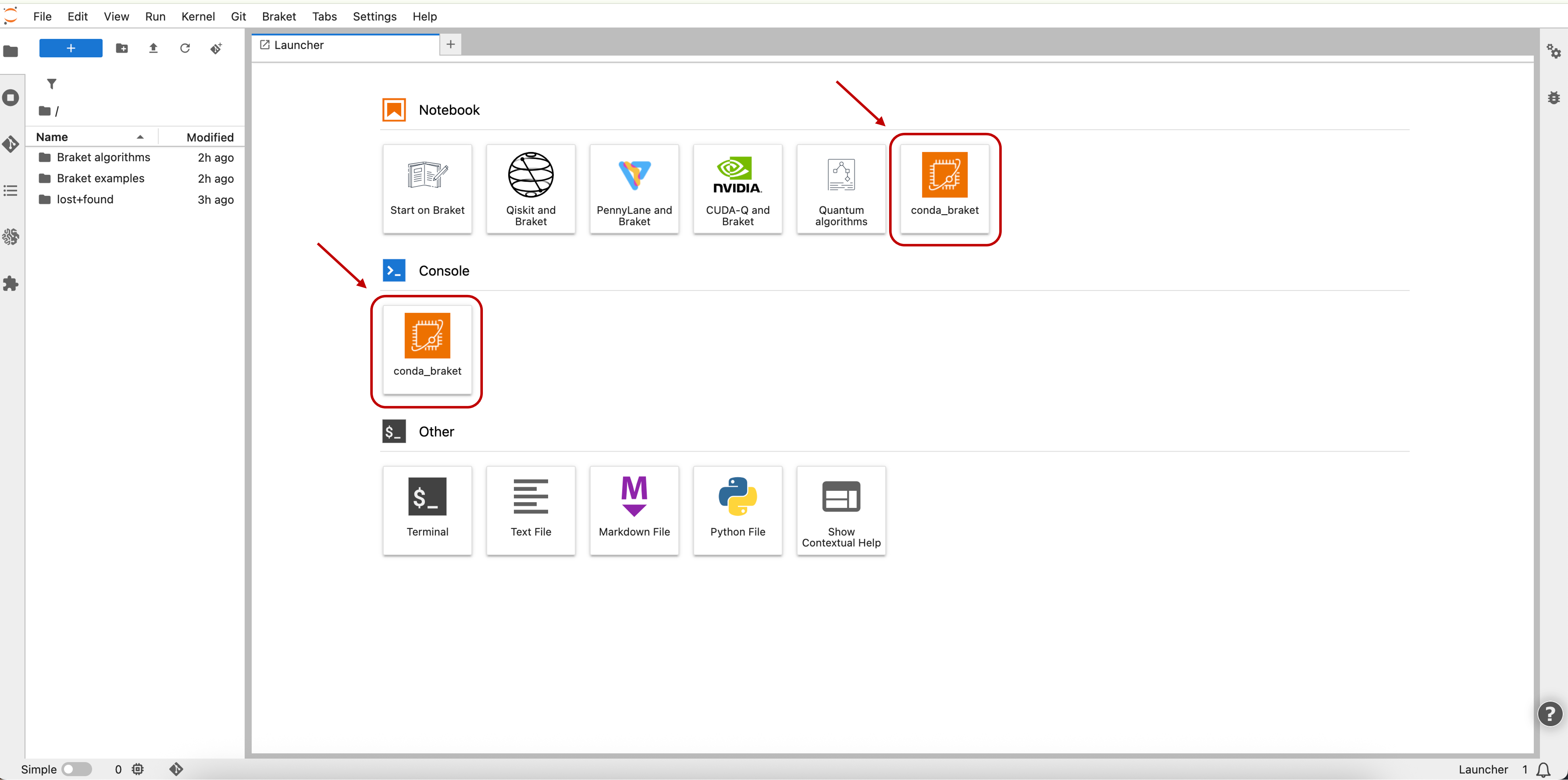The image size is (1568, 780).
Task: Open the Braket algorithms folder
Action: [103, 157]
